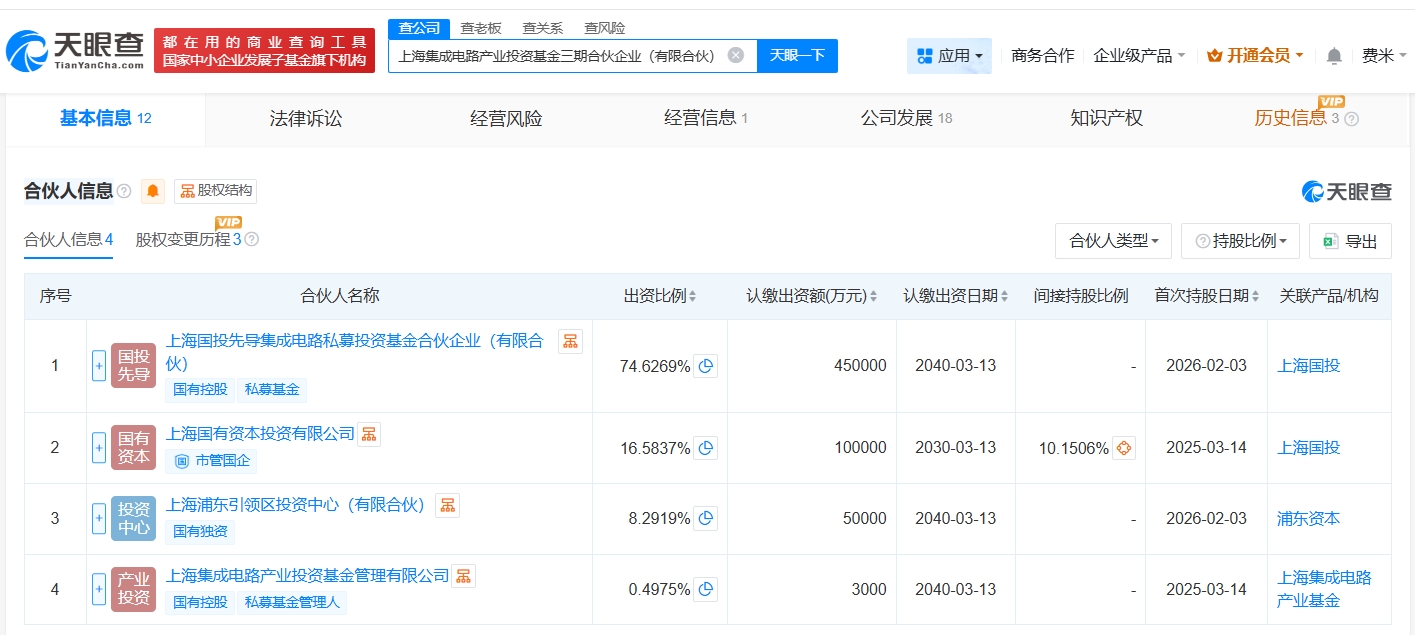
Task: Open equity structure icon for 上海国有资本投资有限公司
Action: coord(369,434)
